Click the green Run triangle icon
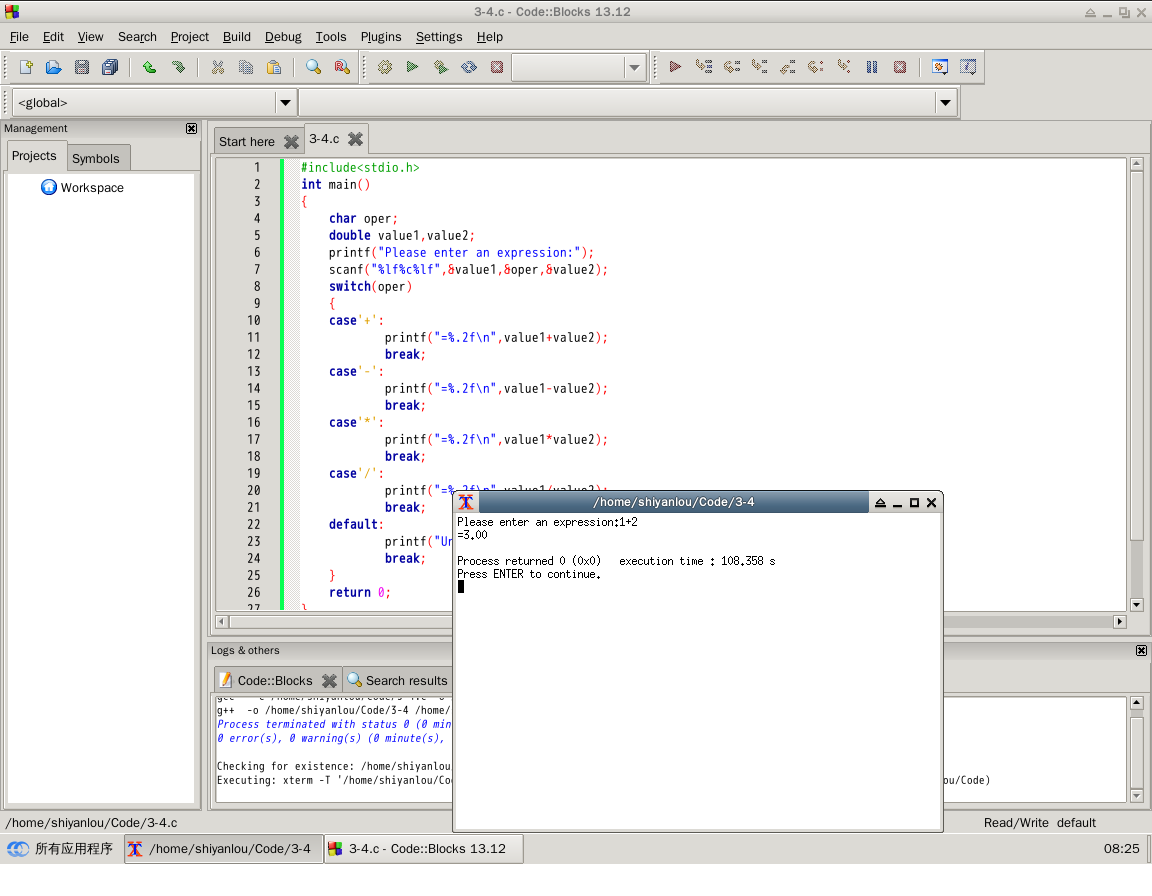The width and height of the screenshot is (1152, 896). point(412,67)
